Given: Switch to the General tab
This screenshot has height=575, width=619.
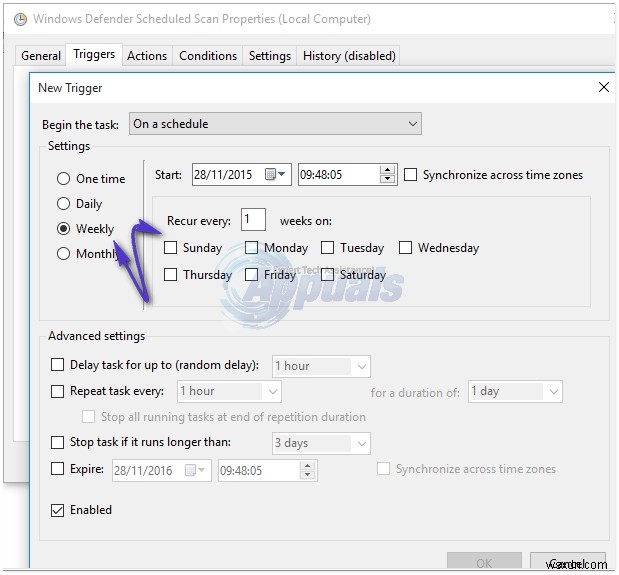Looking at the screenshot, I should point(41,56).
